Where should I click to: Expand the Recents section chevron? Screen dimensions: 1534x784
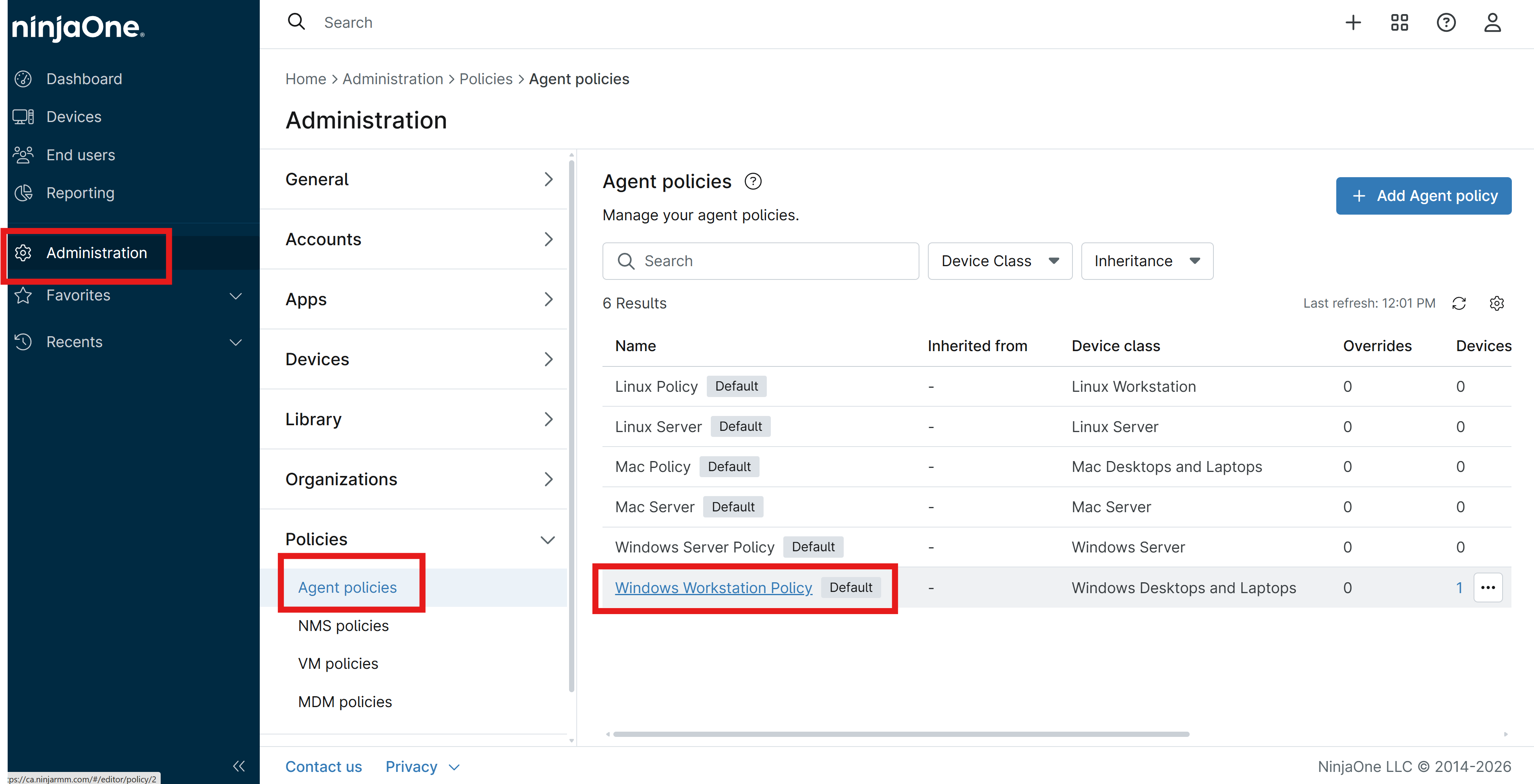pos(236,342)
